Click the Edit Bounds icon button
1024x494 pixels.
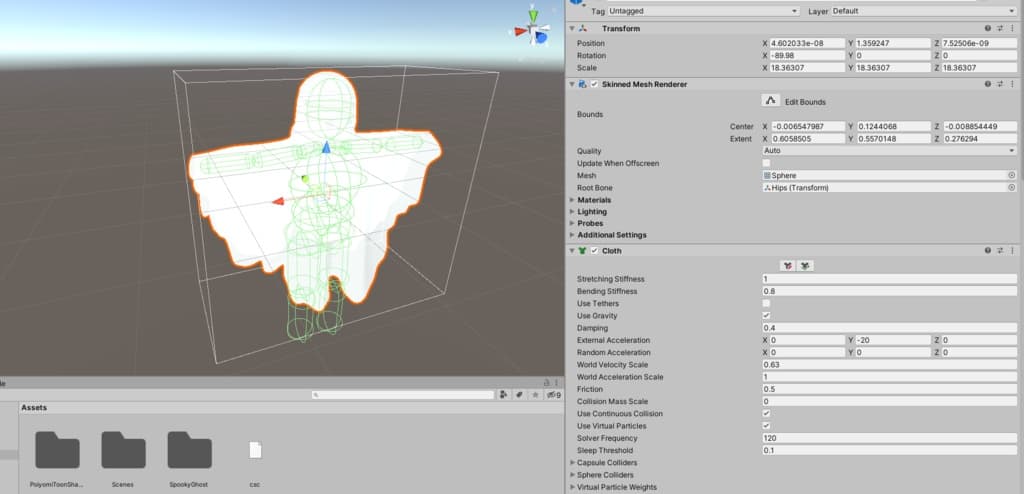tap(770, 101)
